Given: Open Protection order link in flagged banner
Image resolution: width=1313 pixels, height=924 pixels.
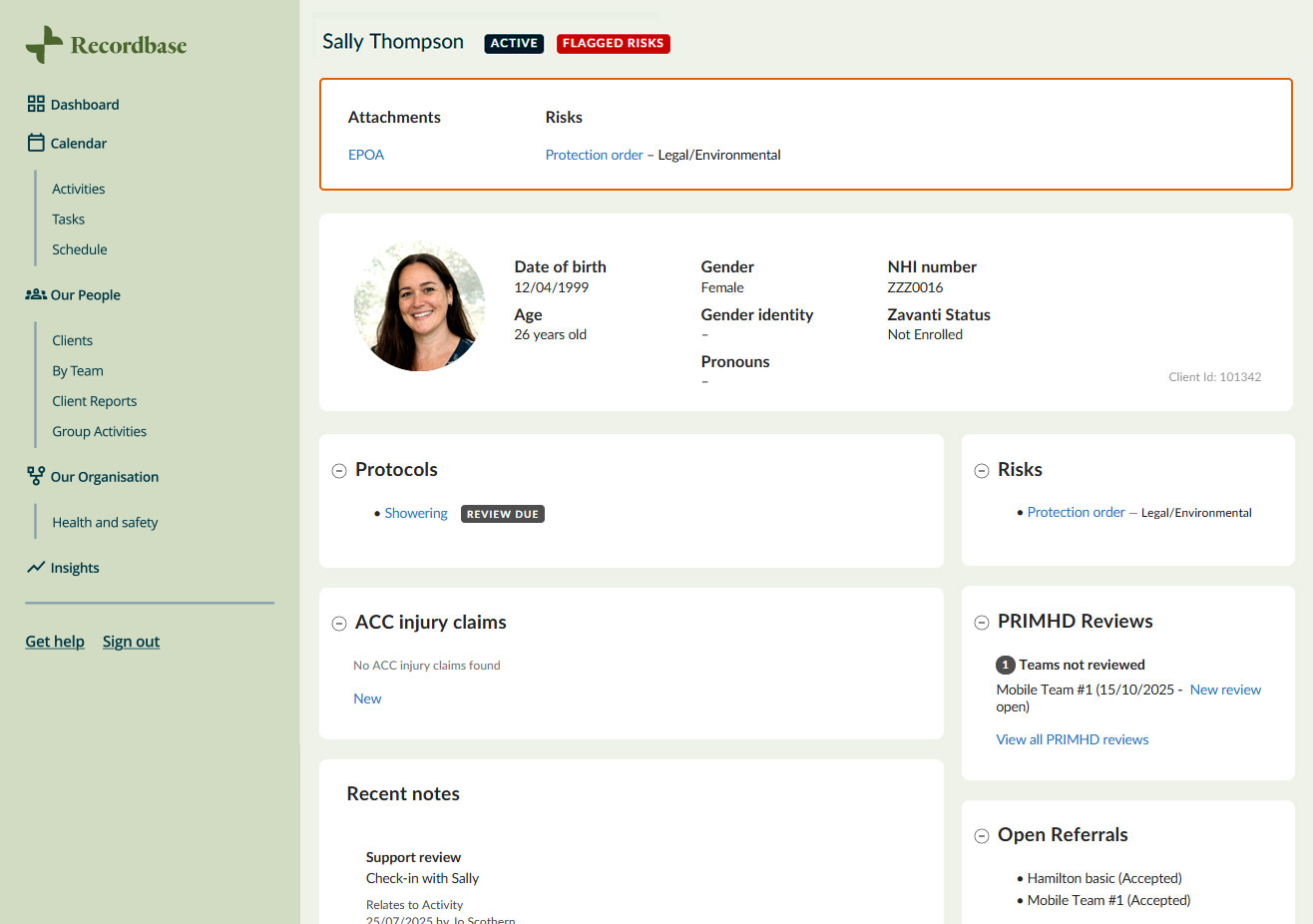Looking at the screenshot, I should coord(595,155).
